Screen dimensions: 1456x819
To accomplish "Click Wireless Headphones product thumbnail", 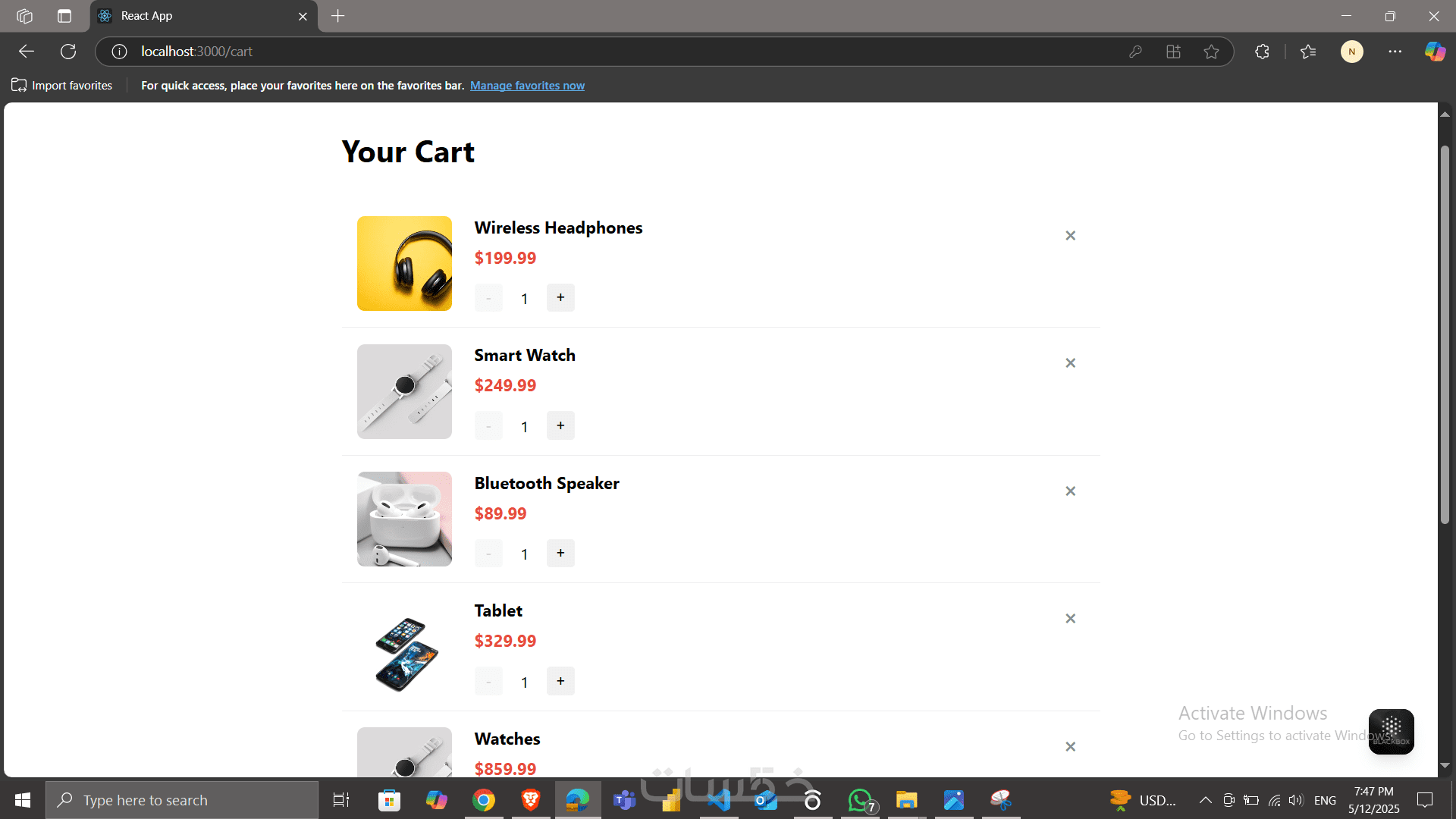I will [x=404, y=263].
